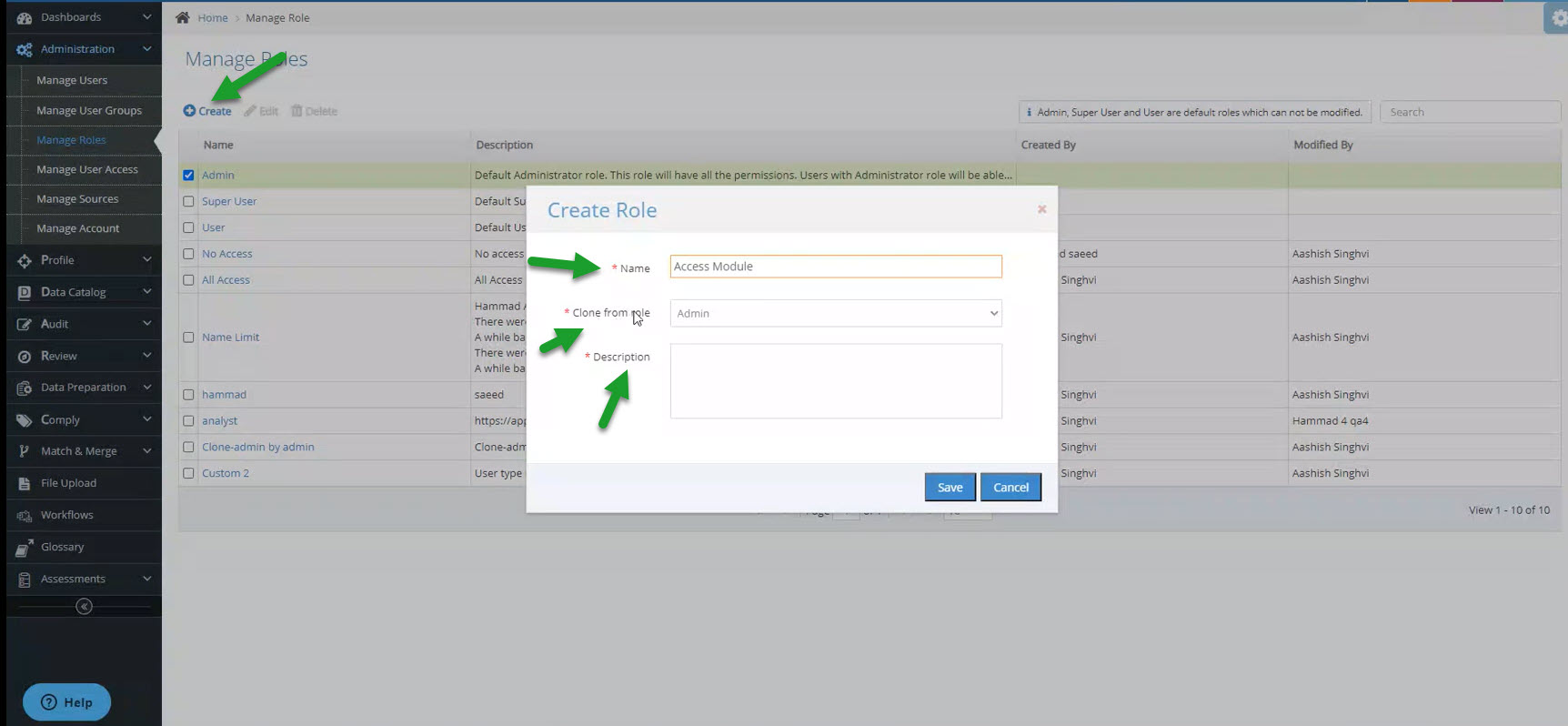This screenshot has height=726, width=1568.
Task: Check the hammad role checkbox
Action: [x=188, y=395]
